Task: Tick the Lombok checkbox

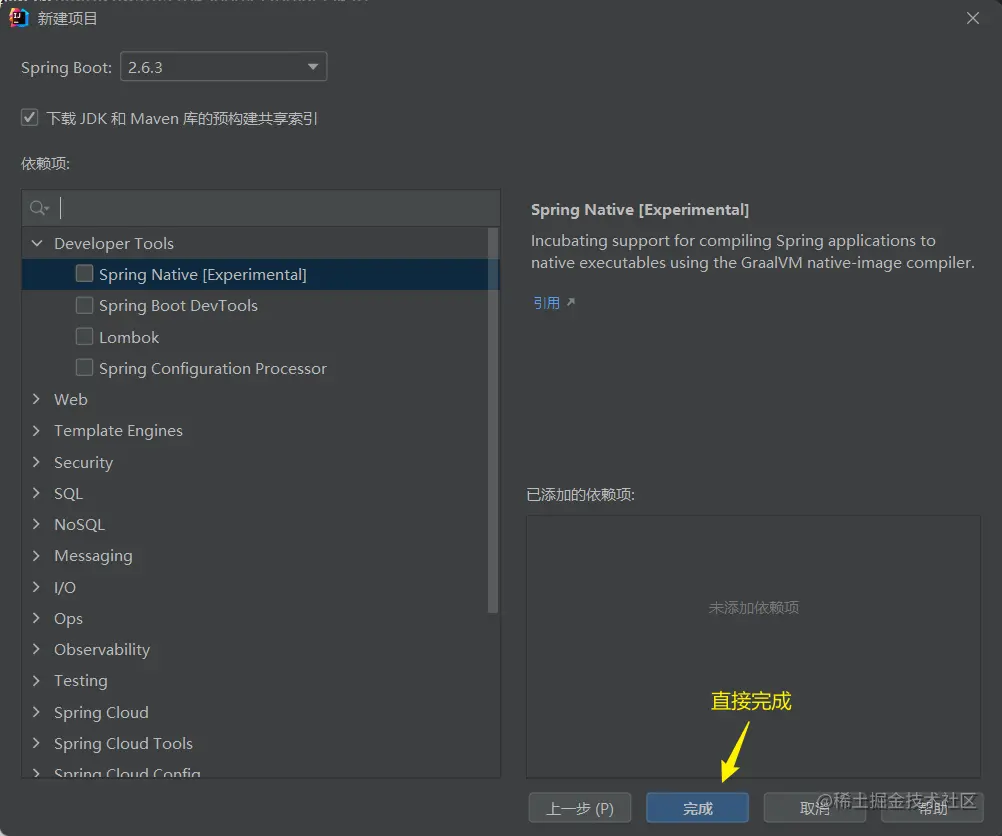Action: pos(84,336)
